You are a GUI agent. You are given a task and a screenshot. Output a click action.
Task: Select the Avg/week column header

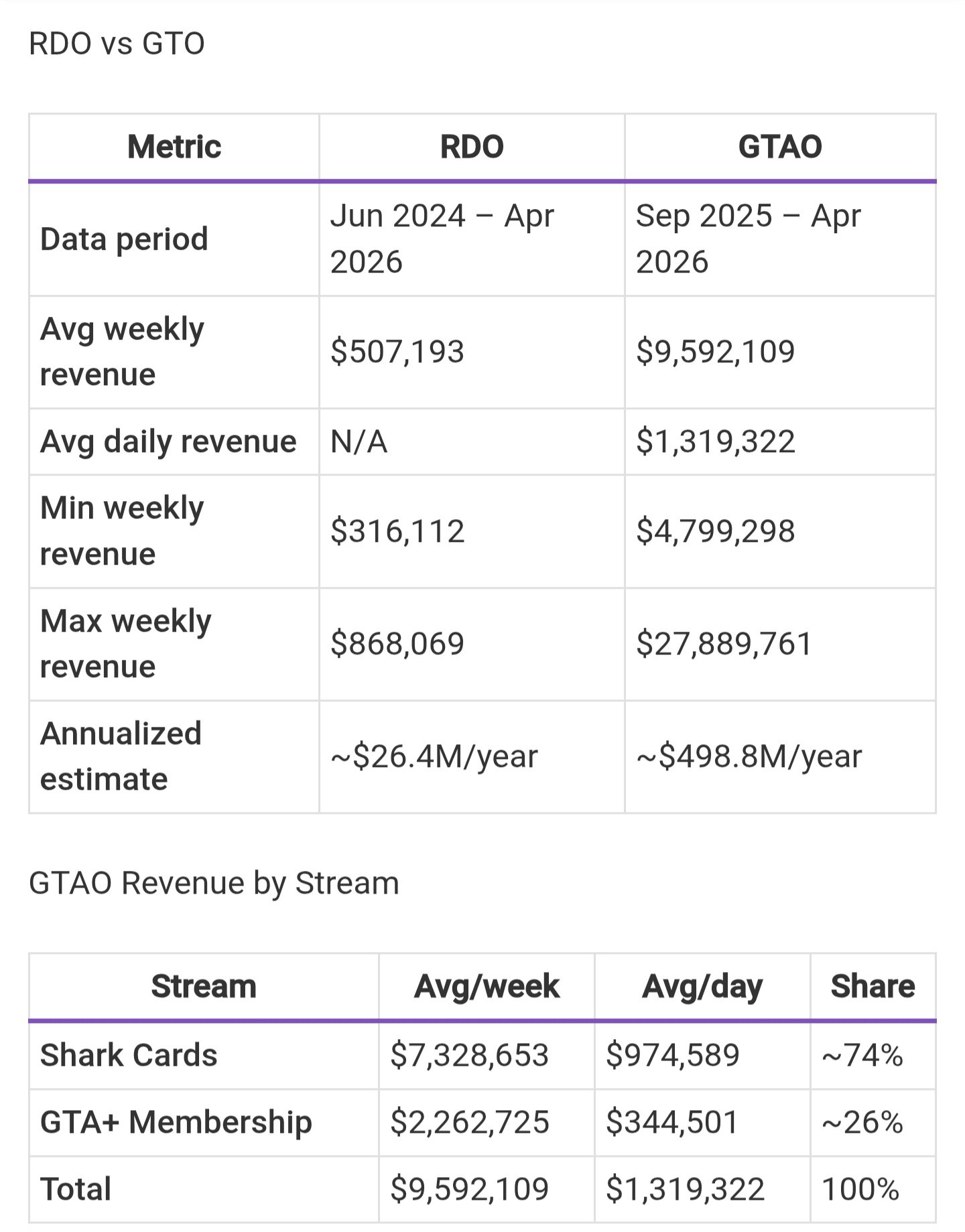pos(487,986)
